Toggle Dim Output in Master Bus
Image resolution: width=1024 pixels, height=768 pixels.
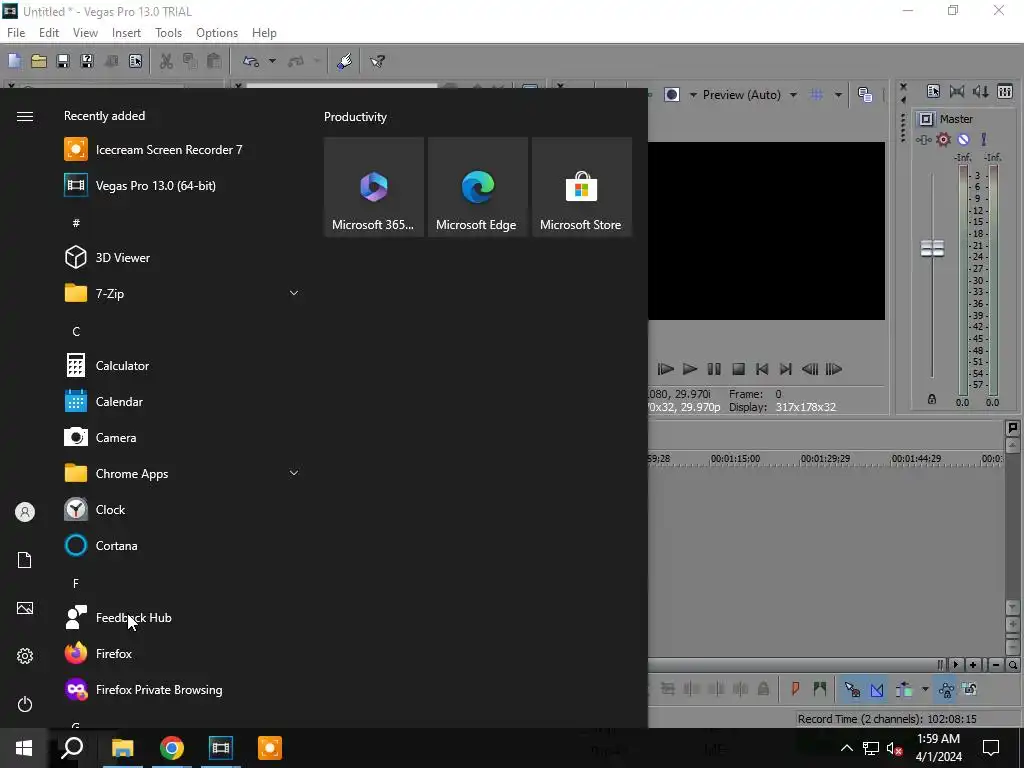point(981,91)
